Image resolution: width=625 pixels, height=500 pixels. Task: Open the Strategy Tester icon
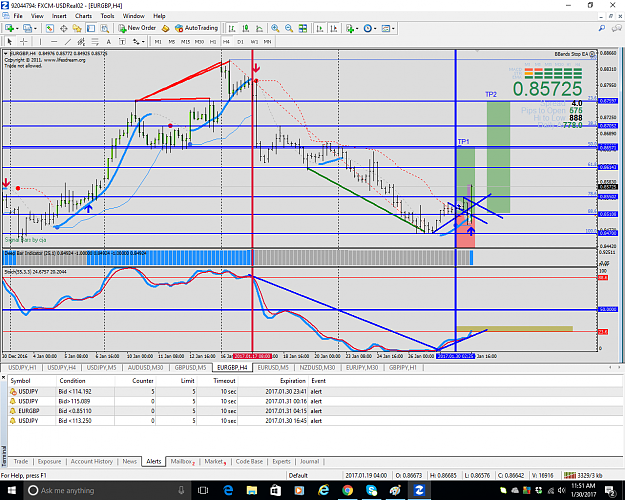104,28
